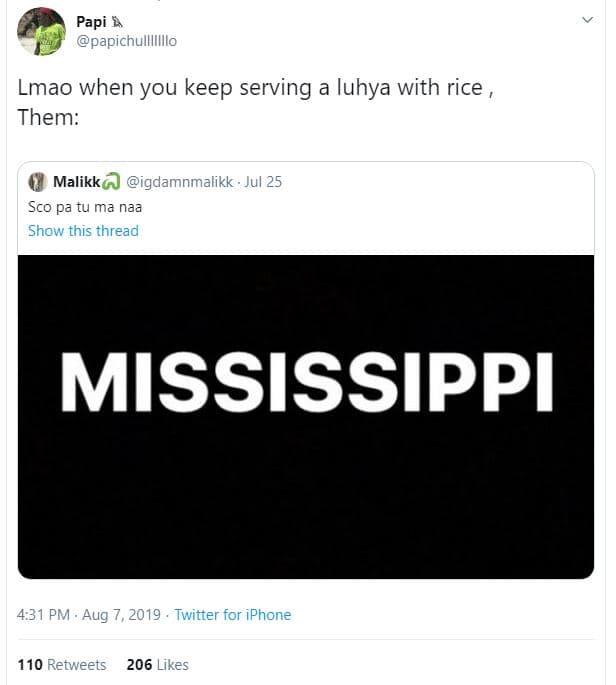The width and height of the screenshot is (616, 685).
Task: Open the tweet options chevron menu
Action: tap(588, 20)
